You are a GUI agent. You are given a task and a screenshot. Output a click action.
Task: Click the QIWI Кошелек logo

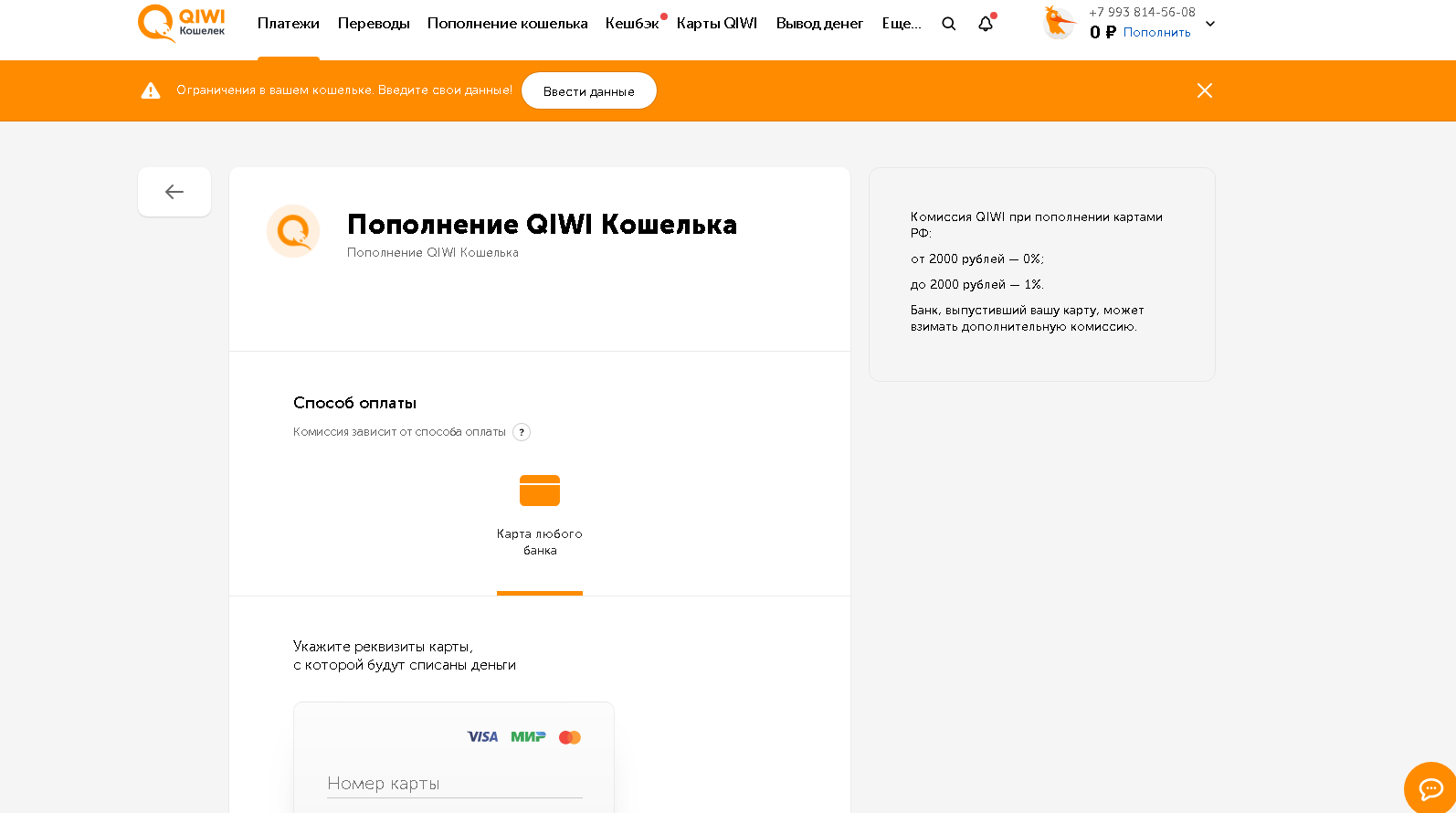(x=182, y=23)
